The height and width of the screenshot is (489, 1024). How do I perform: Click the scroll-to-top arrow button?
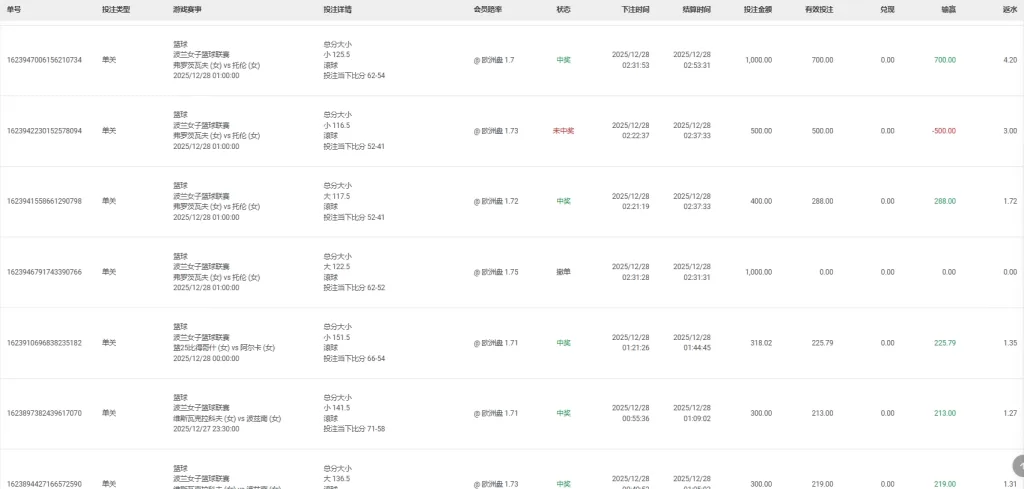[1018, 465]
